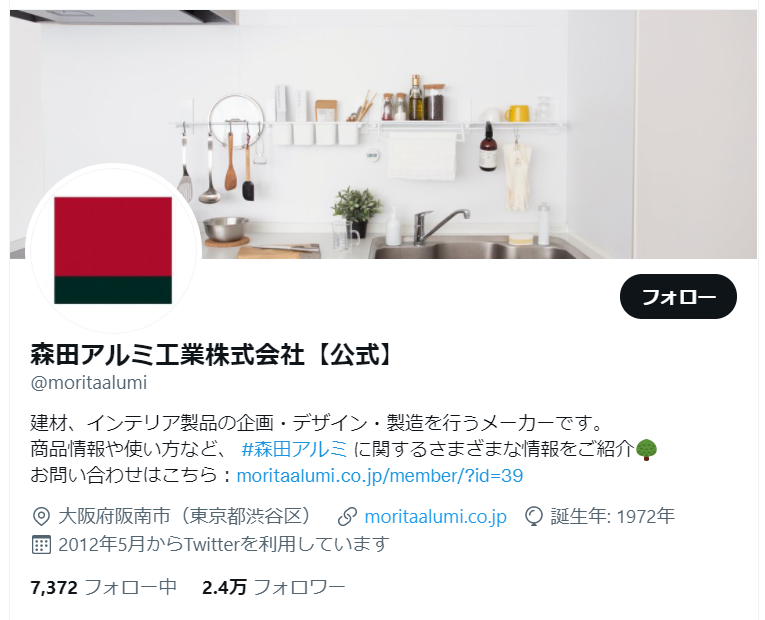Open the kitchen header banner image
Image resolution: width=765 pixels, height=620 pixels.
pos(383,134)
